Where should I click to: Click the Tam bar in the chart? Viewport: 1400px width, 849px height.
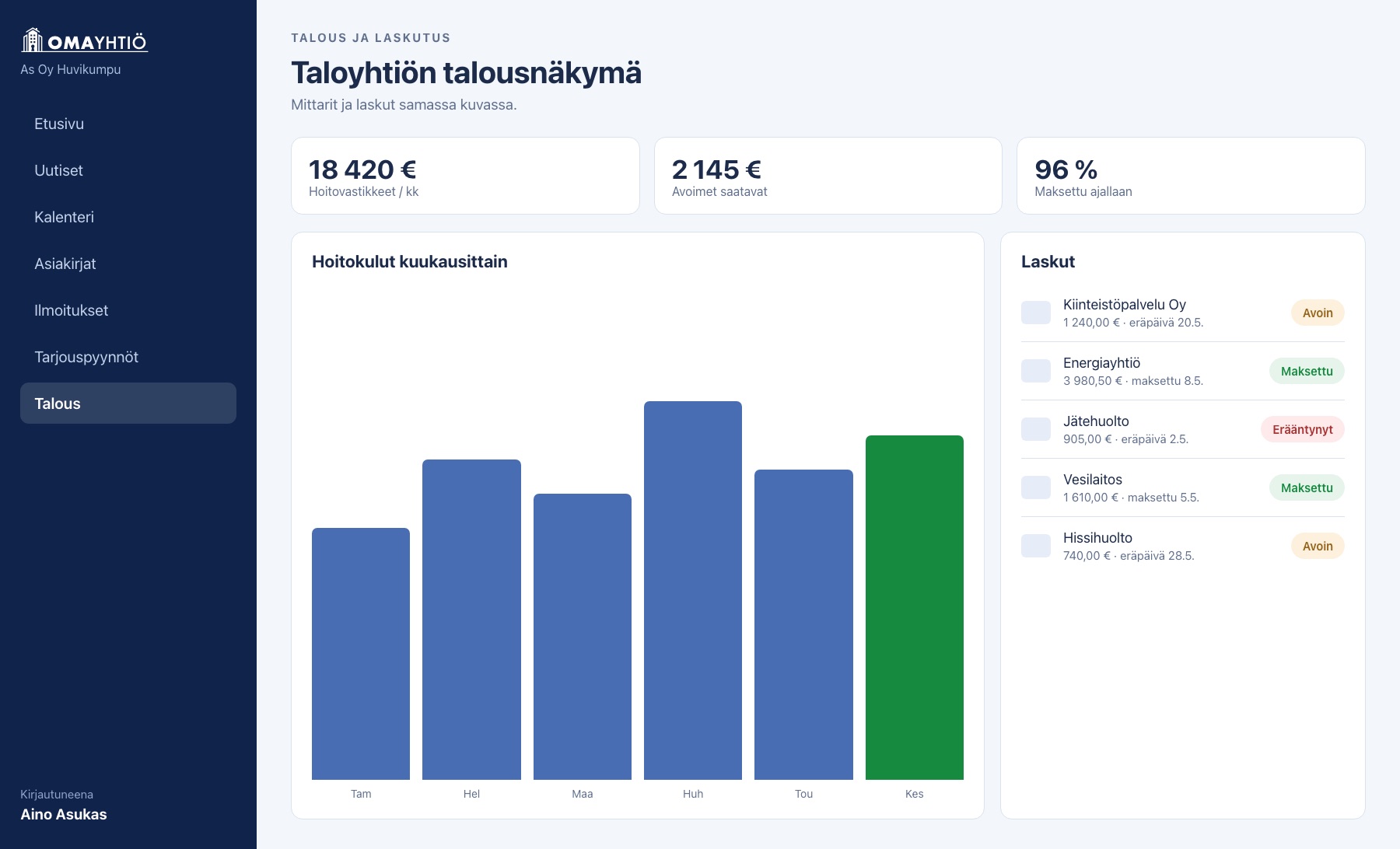tap(361, 654)
